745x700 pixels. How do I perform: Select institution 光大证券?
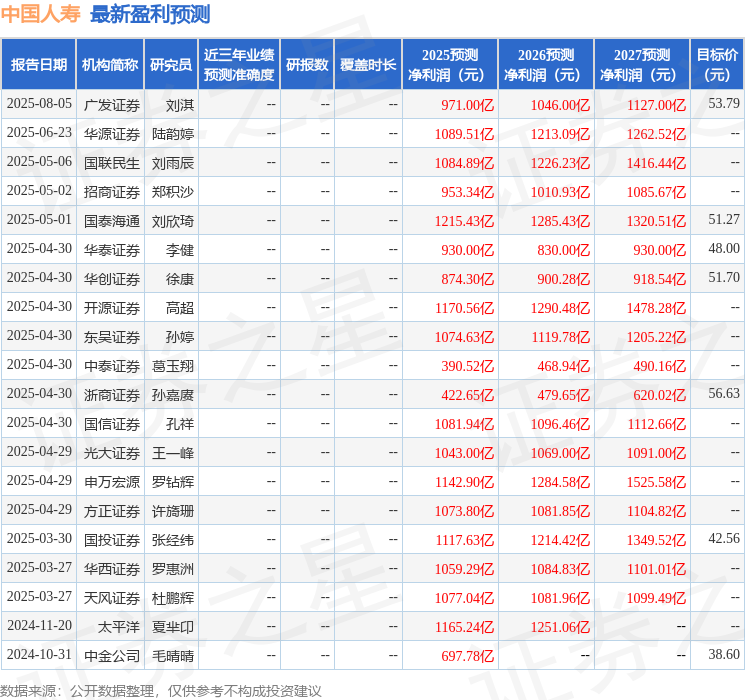(x=112, y=453)
